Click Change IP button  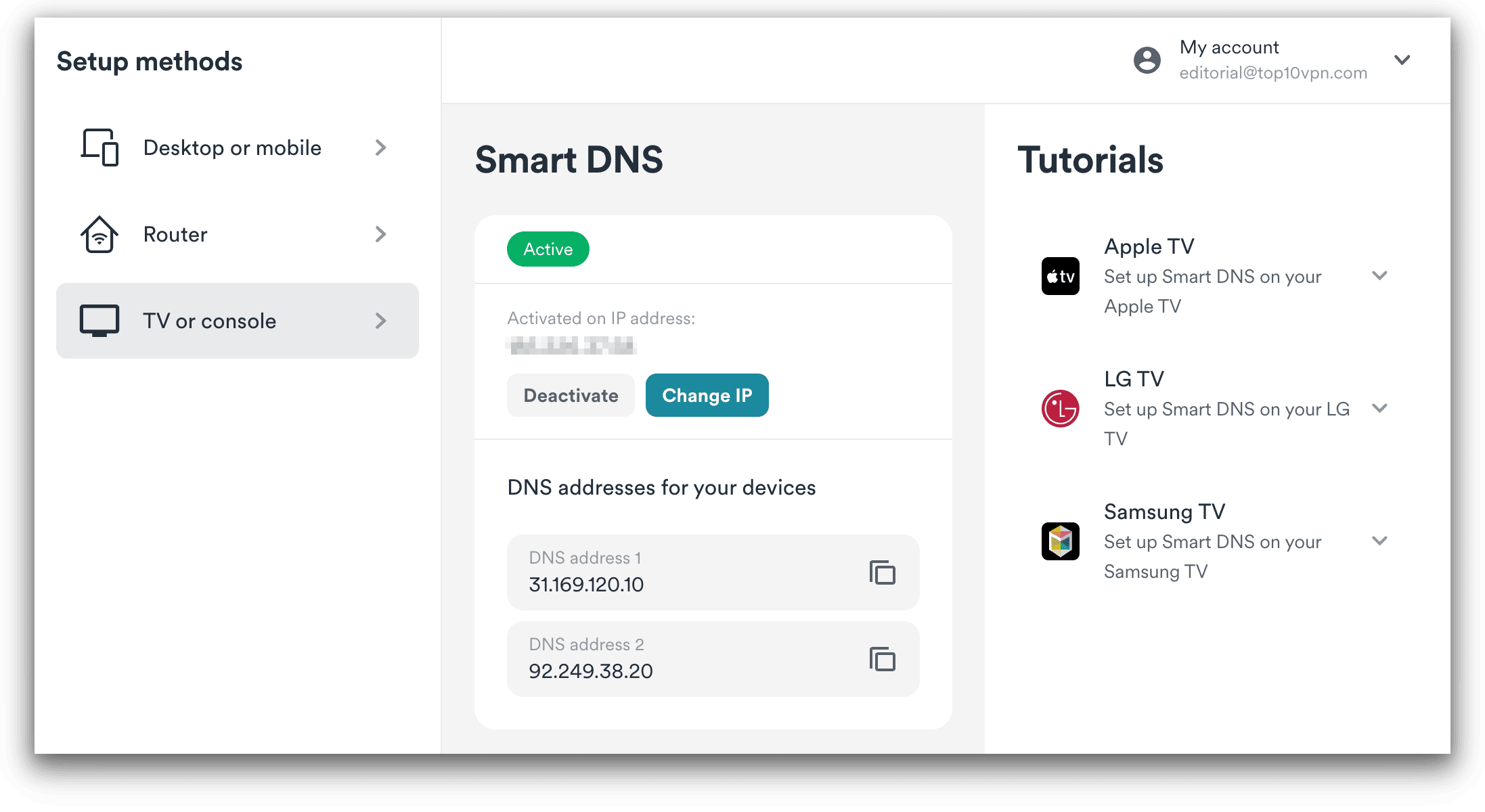click(x=708, y=395)
